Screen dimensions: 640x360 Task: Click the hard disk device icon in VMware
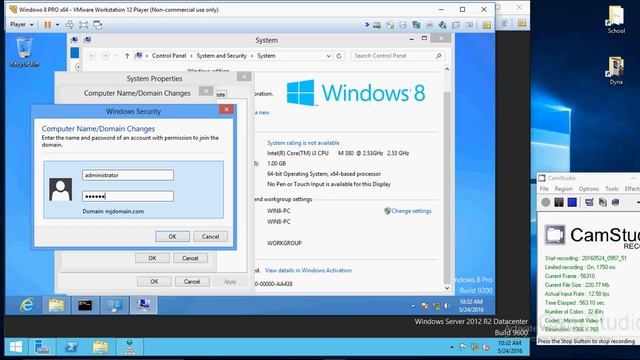[377, 25]
